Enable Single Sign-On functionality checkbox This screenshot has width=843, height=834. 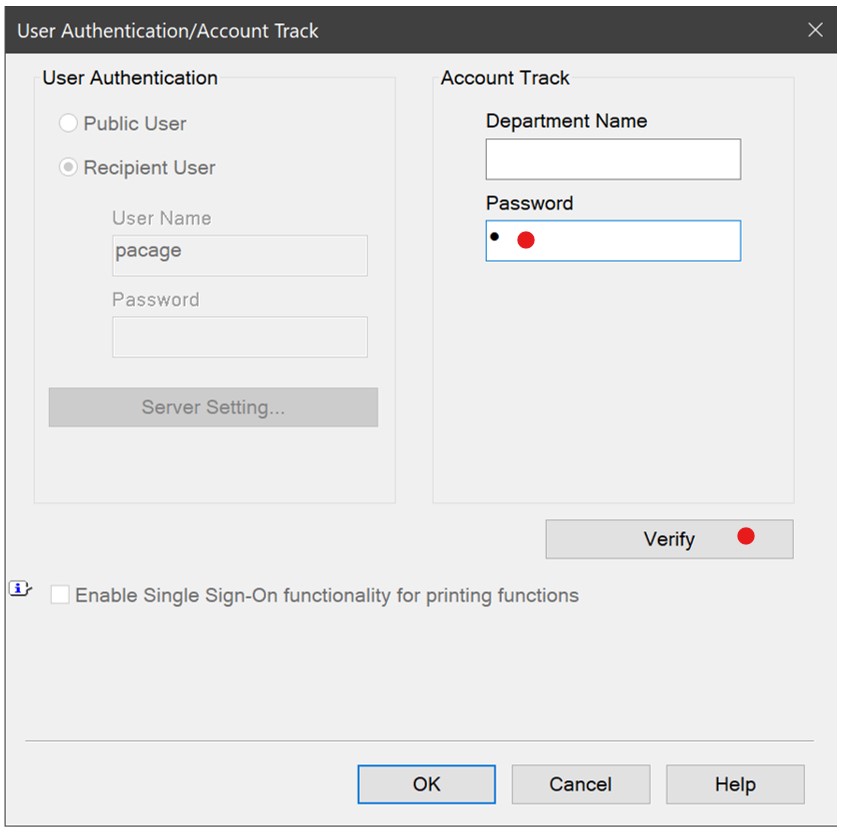coord(61,596)
